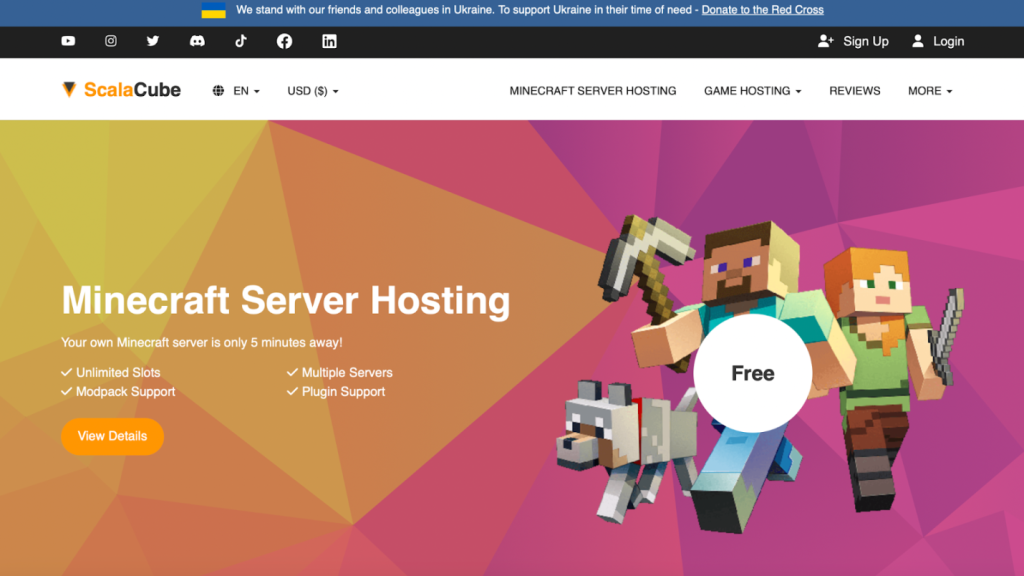Click the ScalaCube logo

(121, 90)
